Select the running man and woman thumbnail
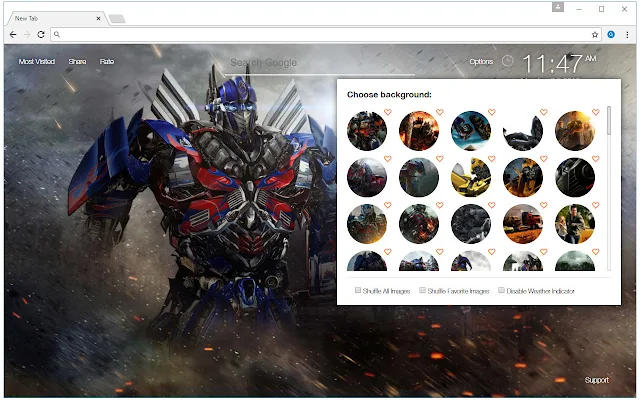 pyautogui.click(x=575, y=224)
